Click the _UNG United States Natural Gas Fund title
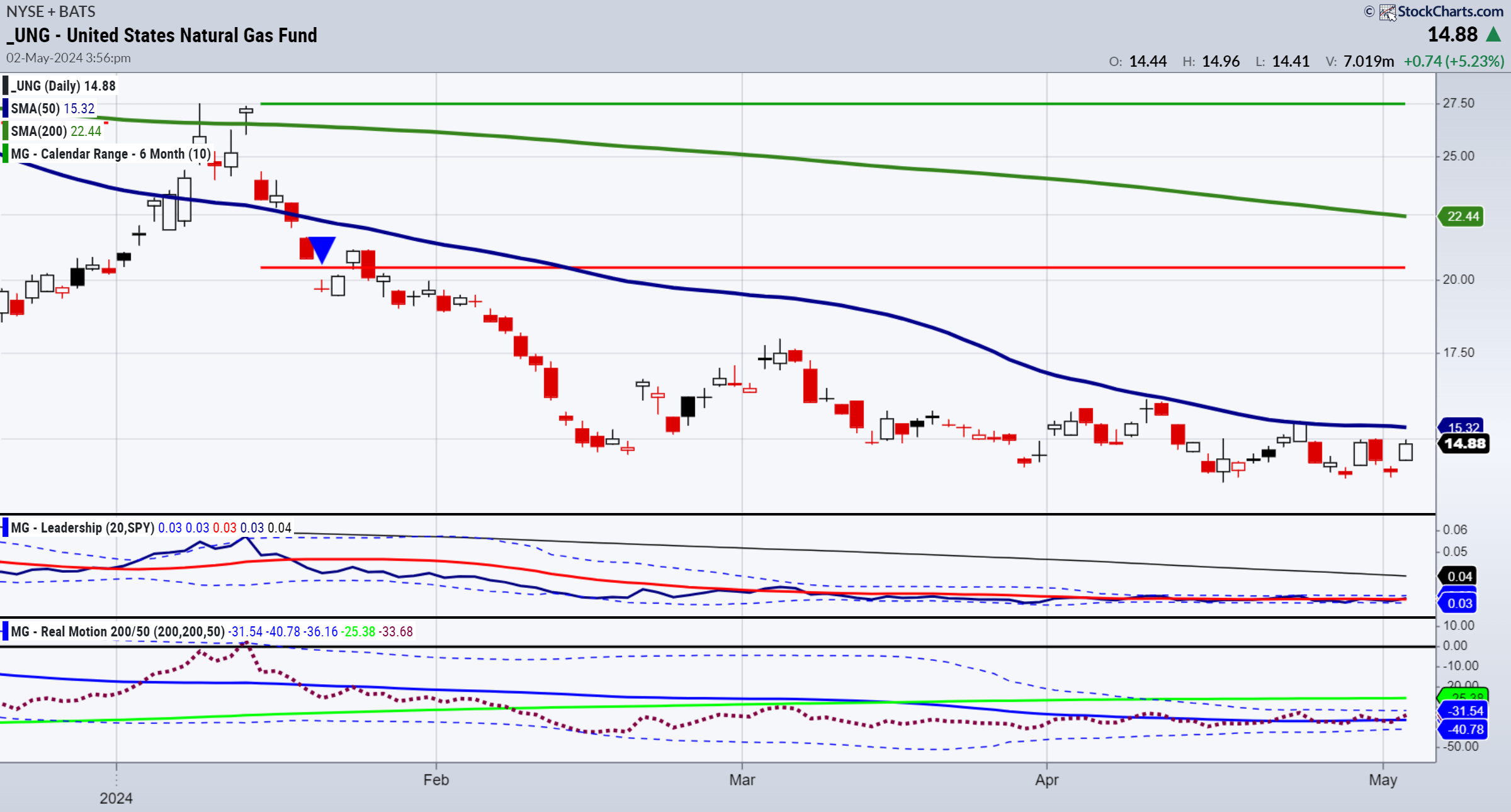Image resolution: width=1511 pixels, height=812 pixels. 162,35
